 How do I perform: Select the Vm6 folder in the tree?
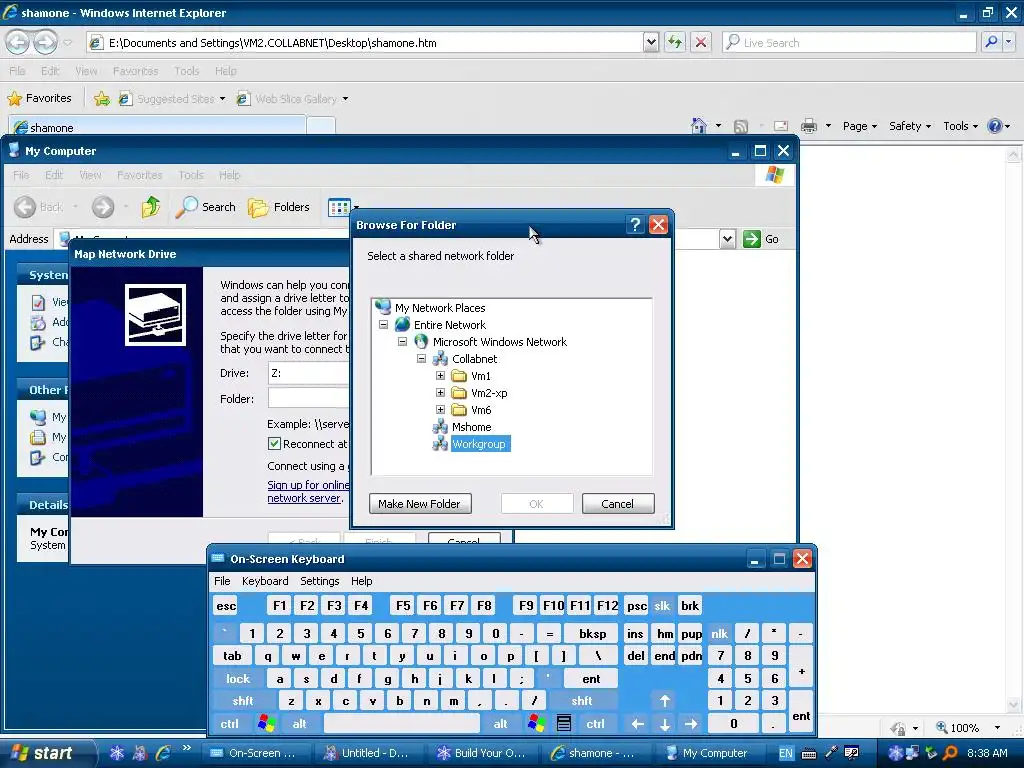click(x=481, y=410)
